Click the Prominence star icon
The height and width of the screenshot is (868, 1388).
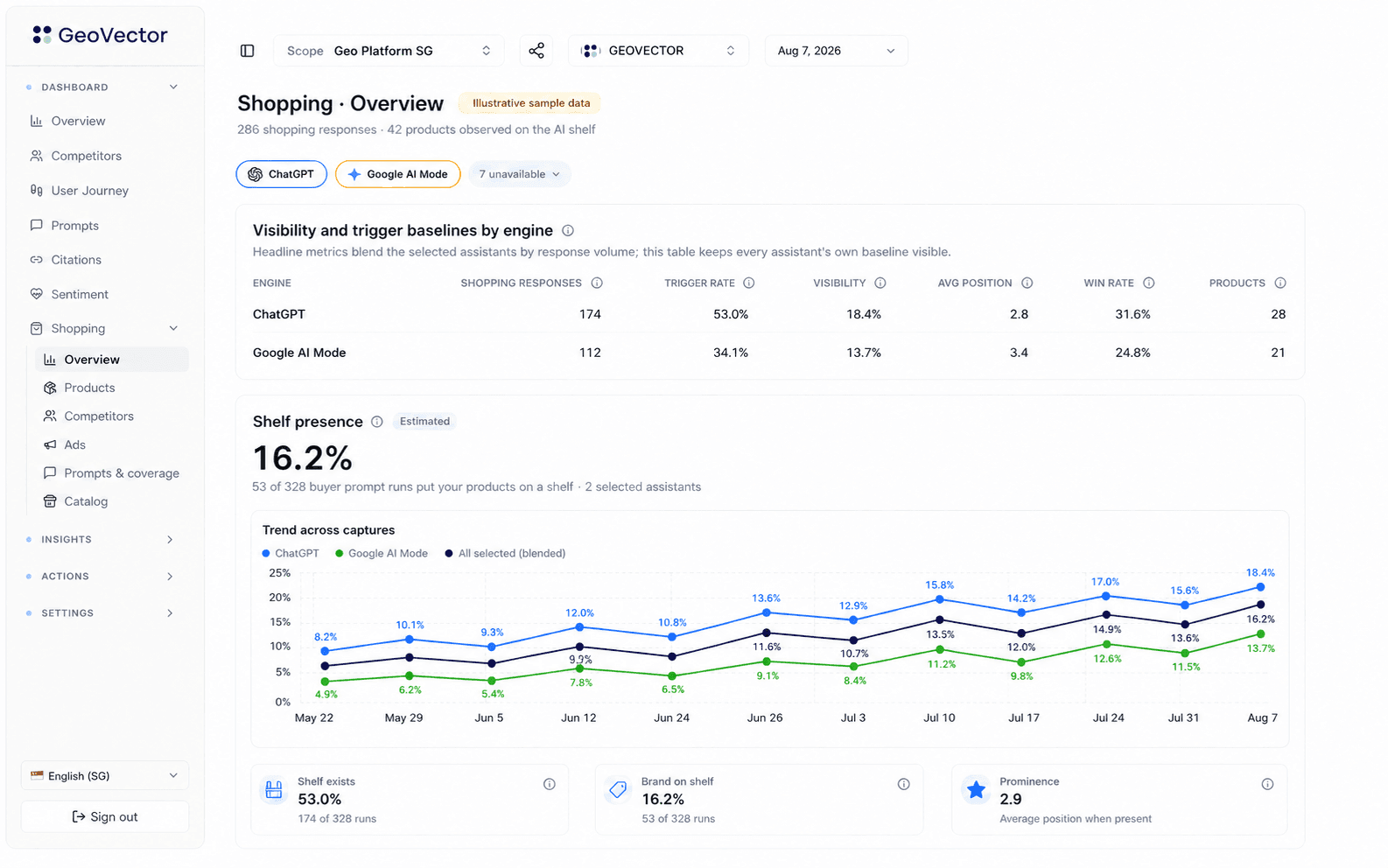[976, 790]
